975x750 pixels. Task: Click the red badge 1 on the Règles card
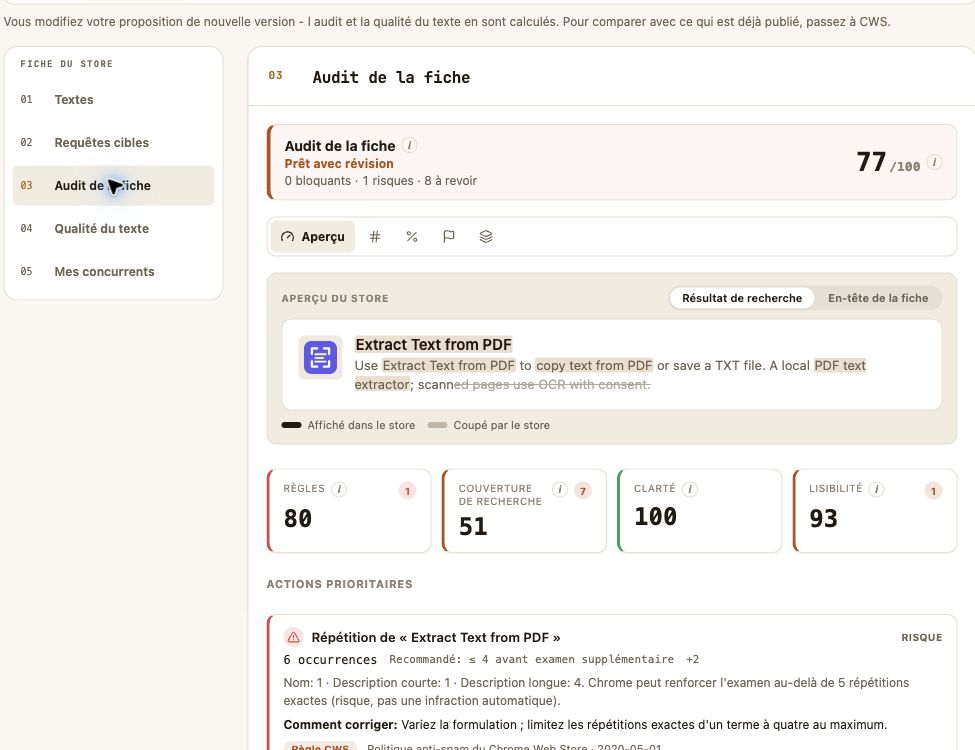click(407, 491)
